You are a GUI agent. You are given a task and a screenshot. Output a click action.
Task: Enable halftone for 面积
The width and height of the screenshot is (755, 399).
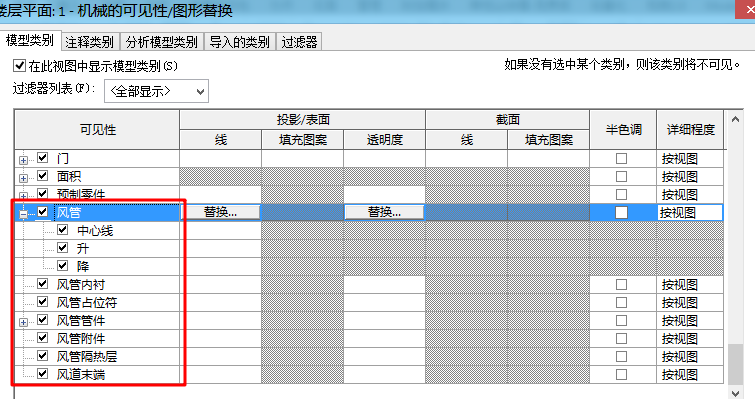(622, 177)
